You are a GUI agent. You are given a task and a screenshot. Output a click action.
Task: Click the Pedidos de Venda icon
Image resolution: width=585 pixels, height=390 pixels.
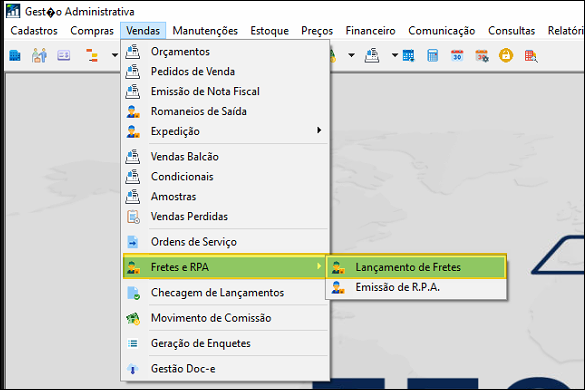click(133, 71)
